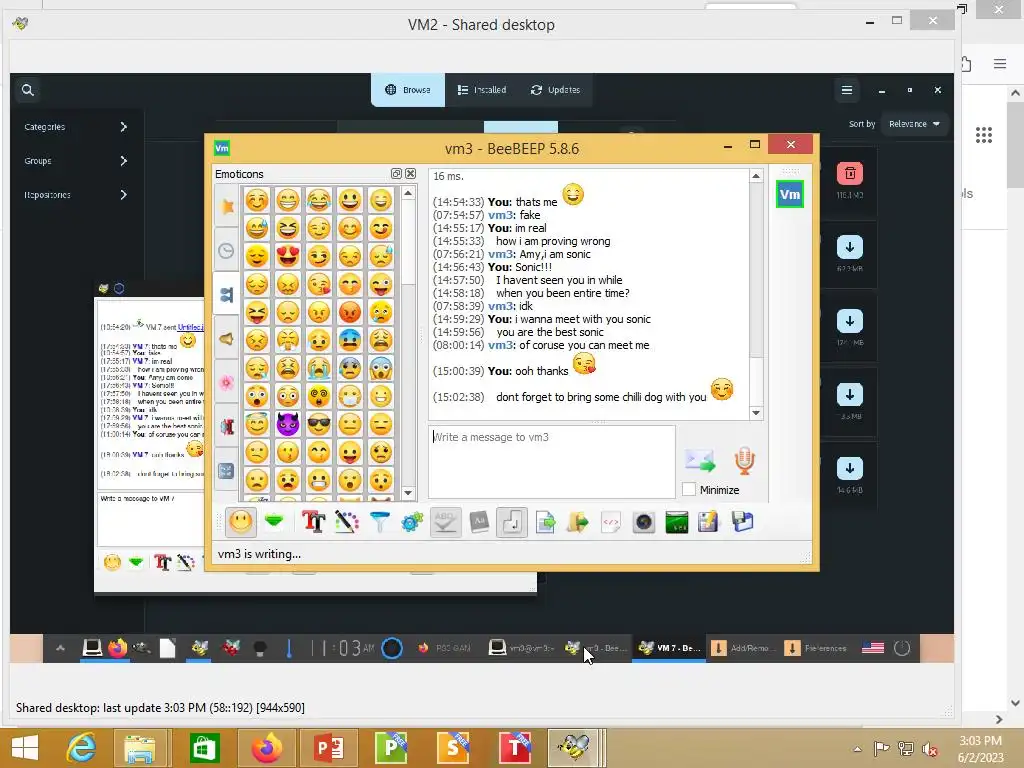The width and height of the screenshot is (1024, 768).
Task: Insert the purple devil emoji
Action: (x=288, y=424)
